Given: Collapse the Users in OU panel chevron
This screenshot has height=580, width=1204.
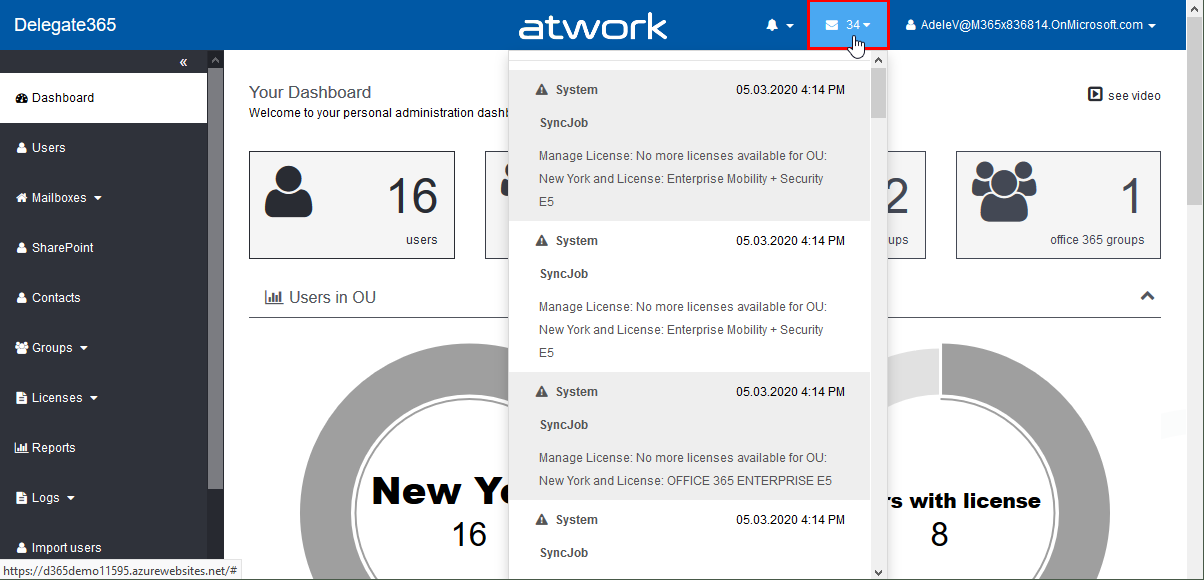Looking at the screenshot, I should [1148, 296].
